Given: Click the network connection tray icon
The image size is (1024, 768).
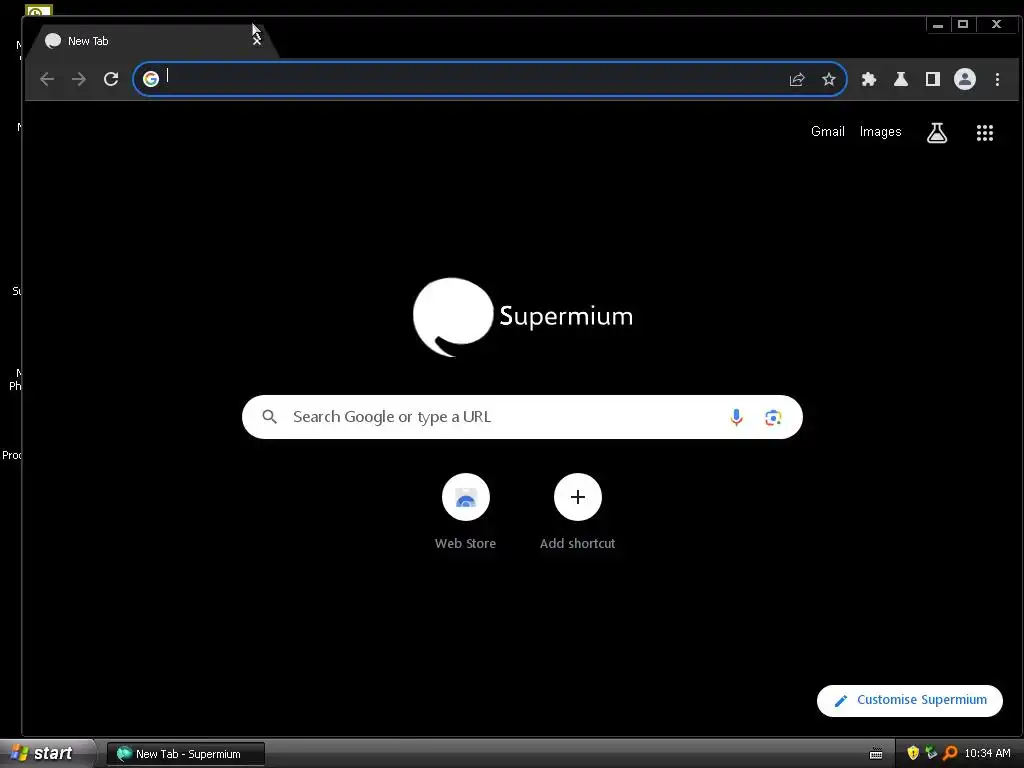Looking at the screenshot, I should click(931, 753).
